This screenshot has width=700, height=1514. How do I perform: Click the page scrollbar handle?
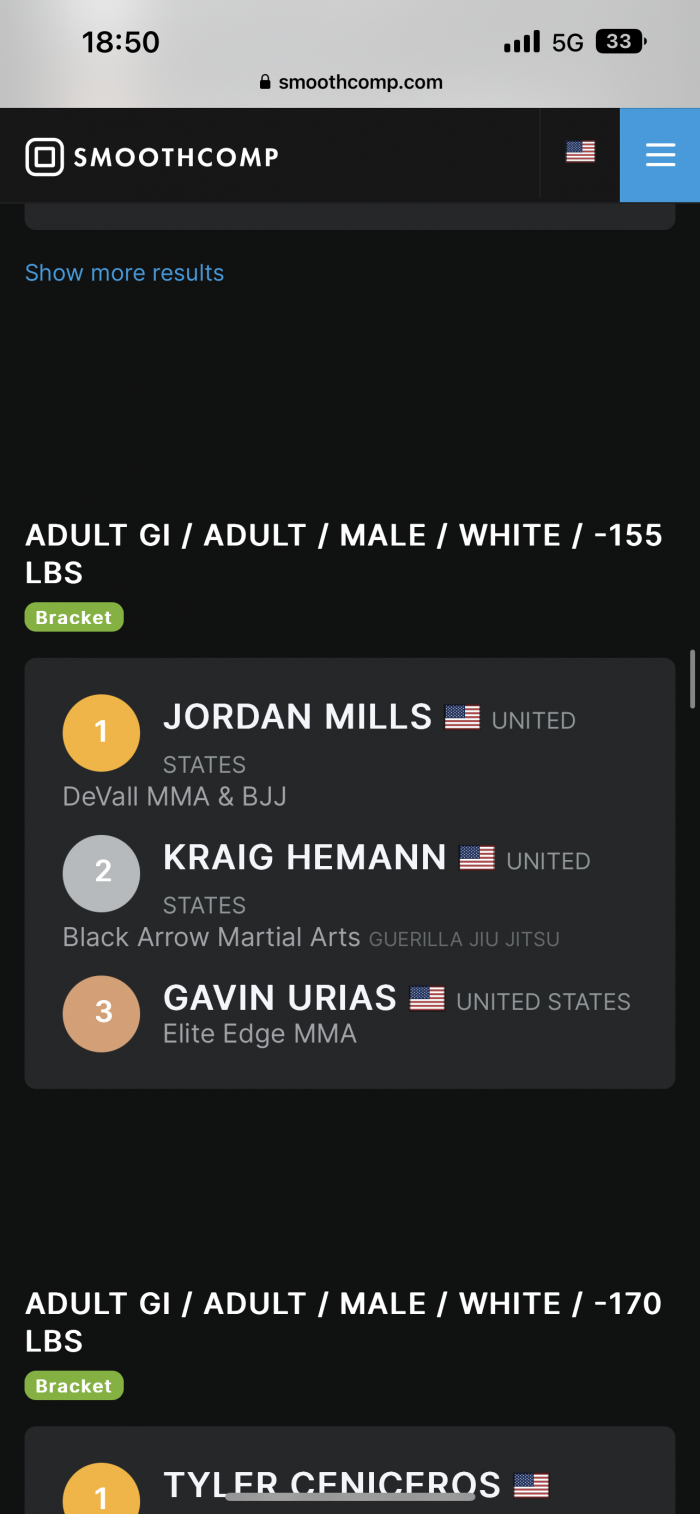692,679
